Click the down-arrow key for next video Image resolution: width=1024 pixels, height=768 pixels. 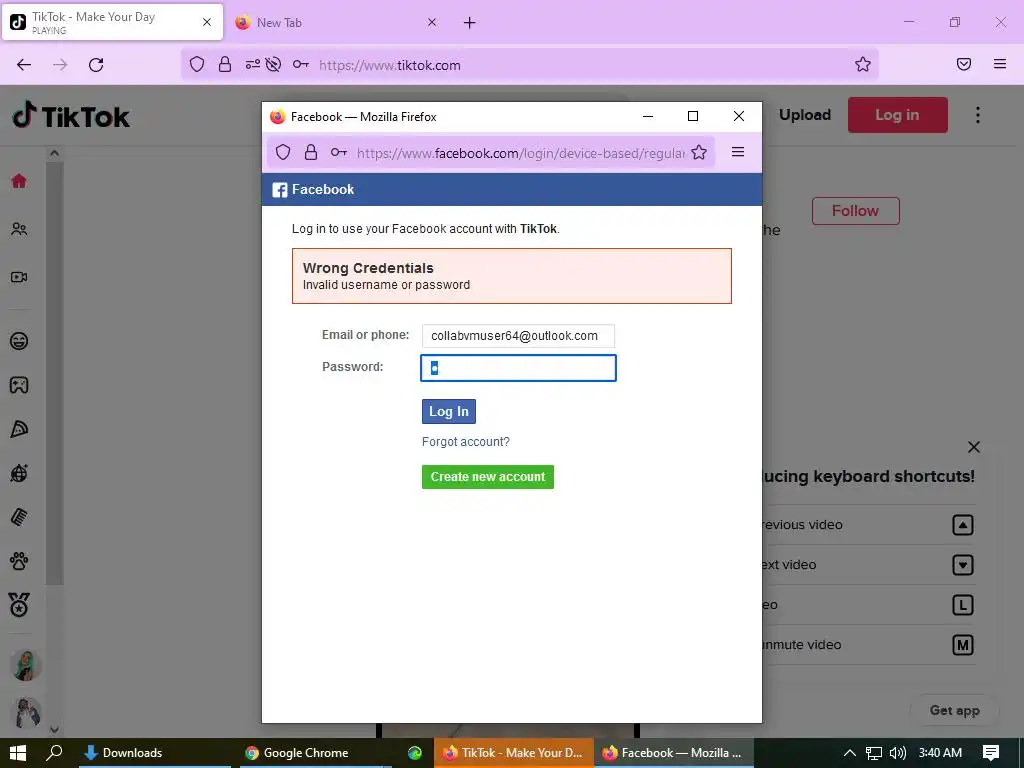(963, 565)
